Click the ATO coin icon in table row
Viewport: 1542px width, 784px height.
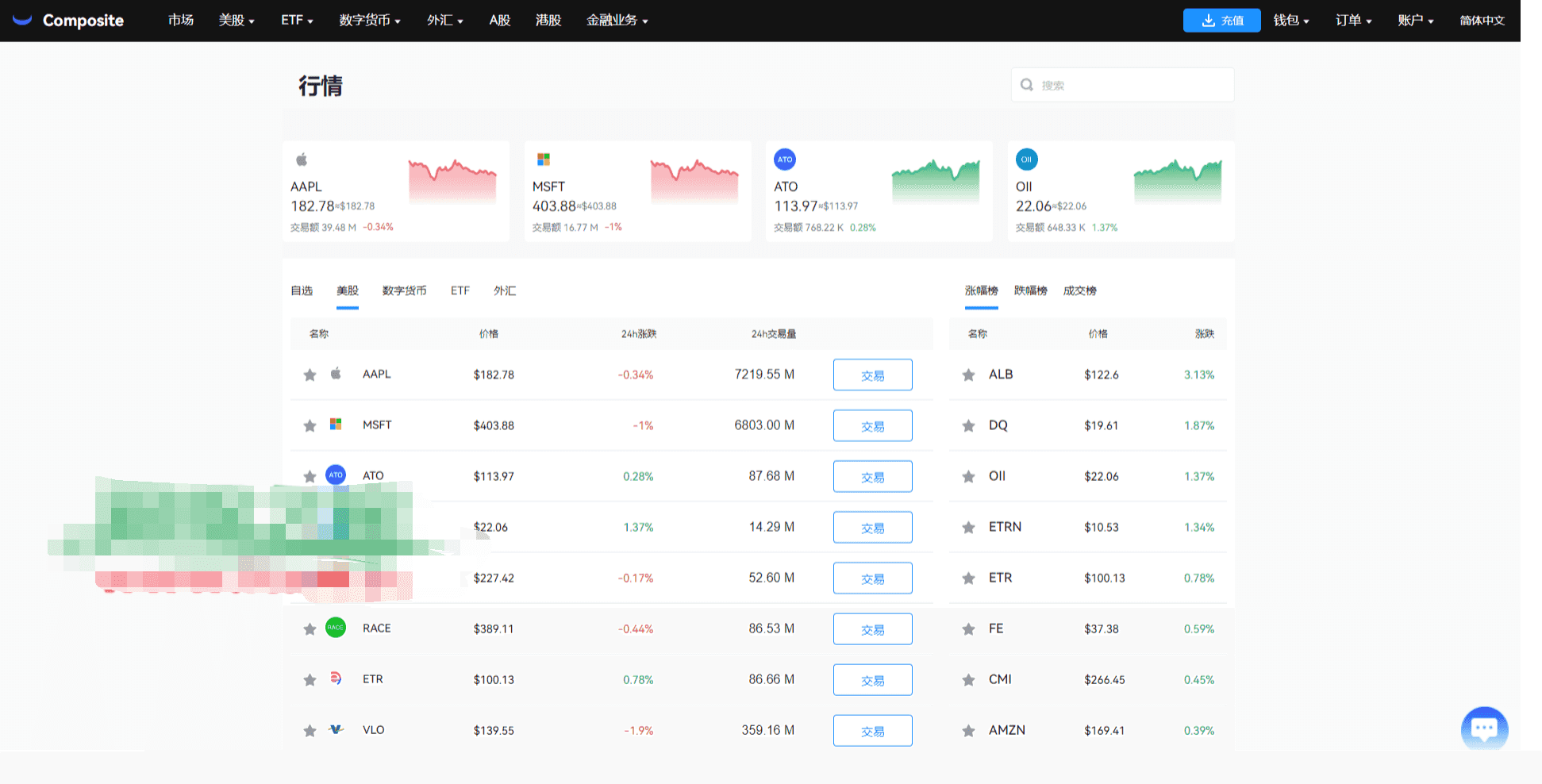click(x=336, y=475)
